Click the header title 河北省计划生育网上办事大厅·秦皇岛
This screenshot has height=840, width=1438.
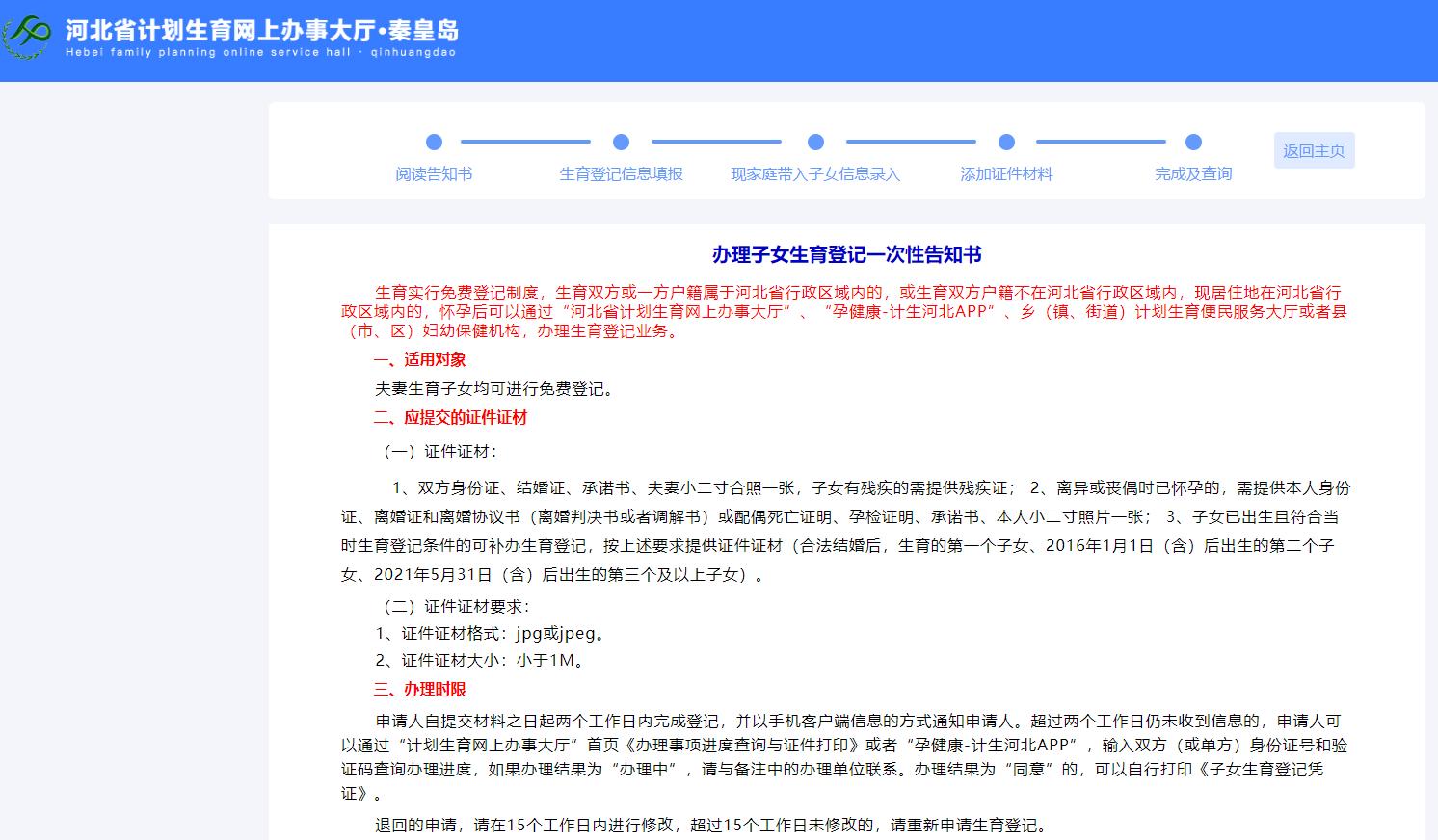point(261,31)
